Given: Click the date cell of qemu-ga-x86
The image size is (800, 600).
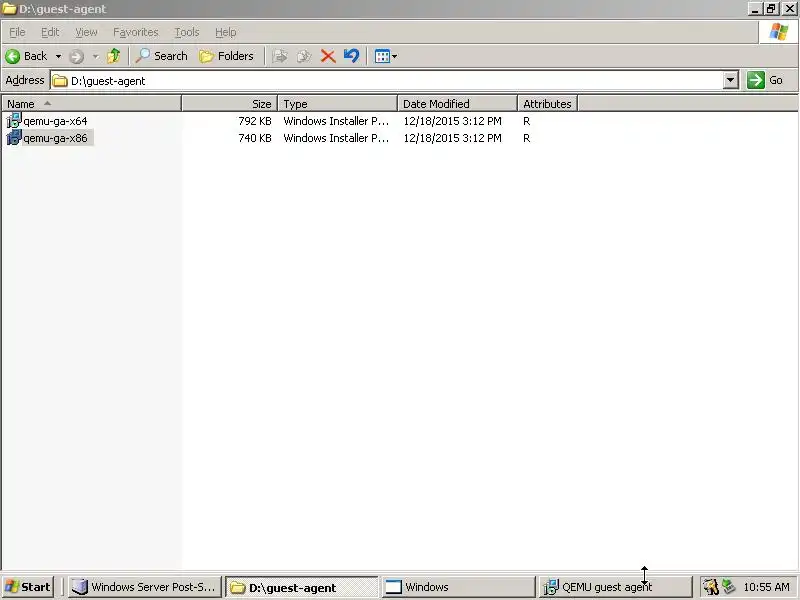Looking at the screenshot, I should click(x=453, y=138).
